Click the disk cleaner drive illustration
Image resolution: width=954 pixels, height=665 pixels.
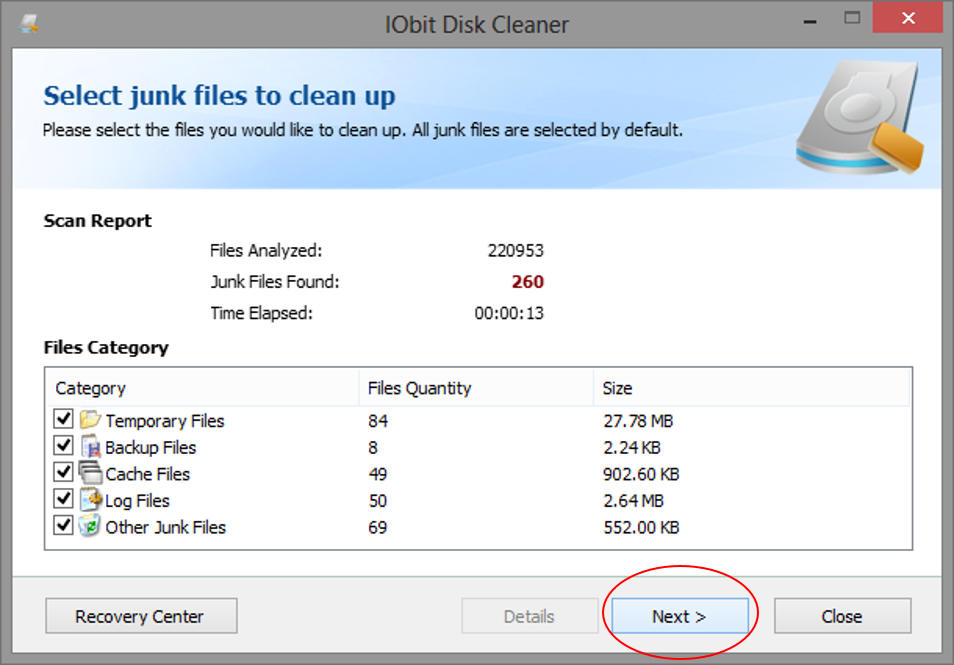860,118
